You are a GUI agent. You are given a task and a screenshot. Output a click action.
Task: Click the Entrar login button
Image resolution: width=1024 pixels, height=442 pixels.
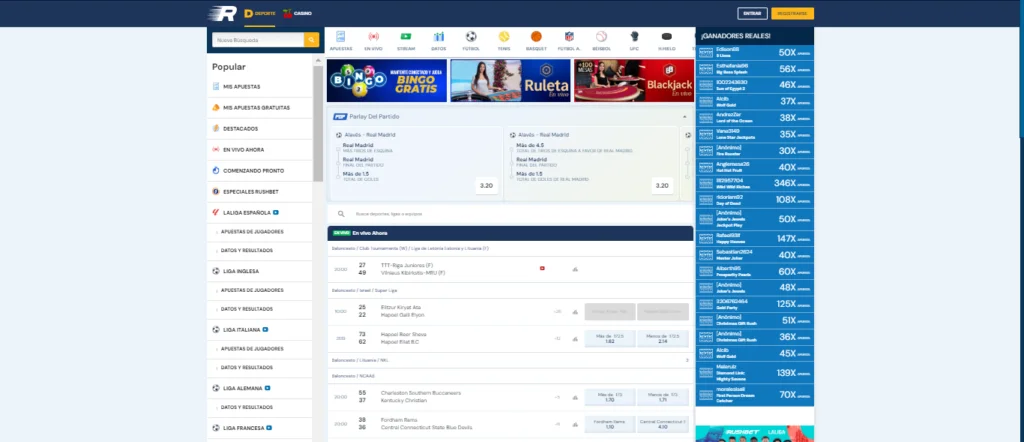(752, 13)
